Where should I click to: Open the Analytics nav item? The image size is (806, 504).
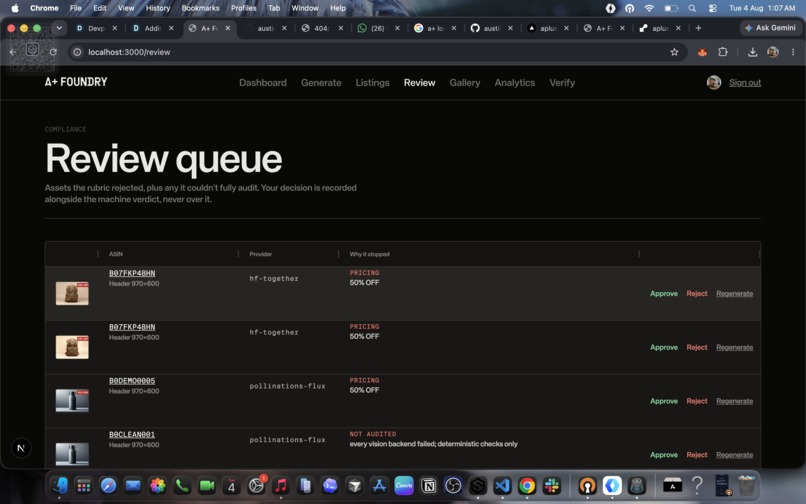click(x=515, y=83)
